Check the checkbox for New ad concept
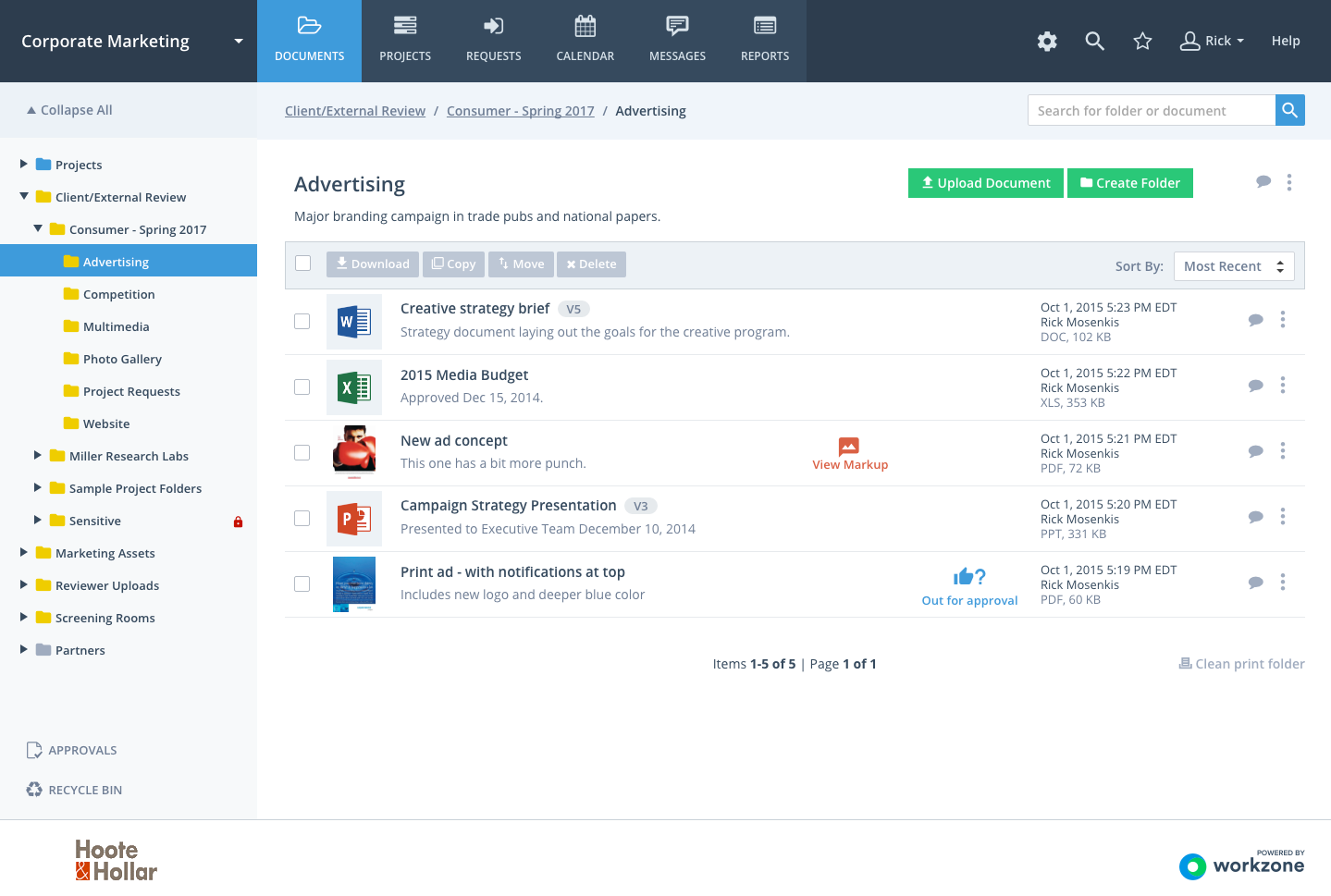 pos(302,452)
